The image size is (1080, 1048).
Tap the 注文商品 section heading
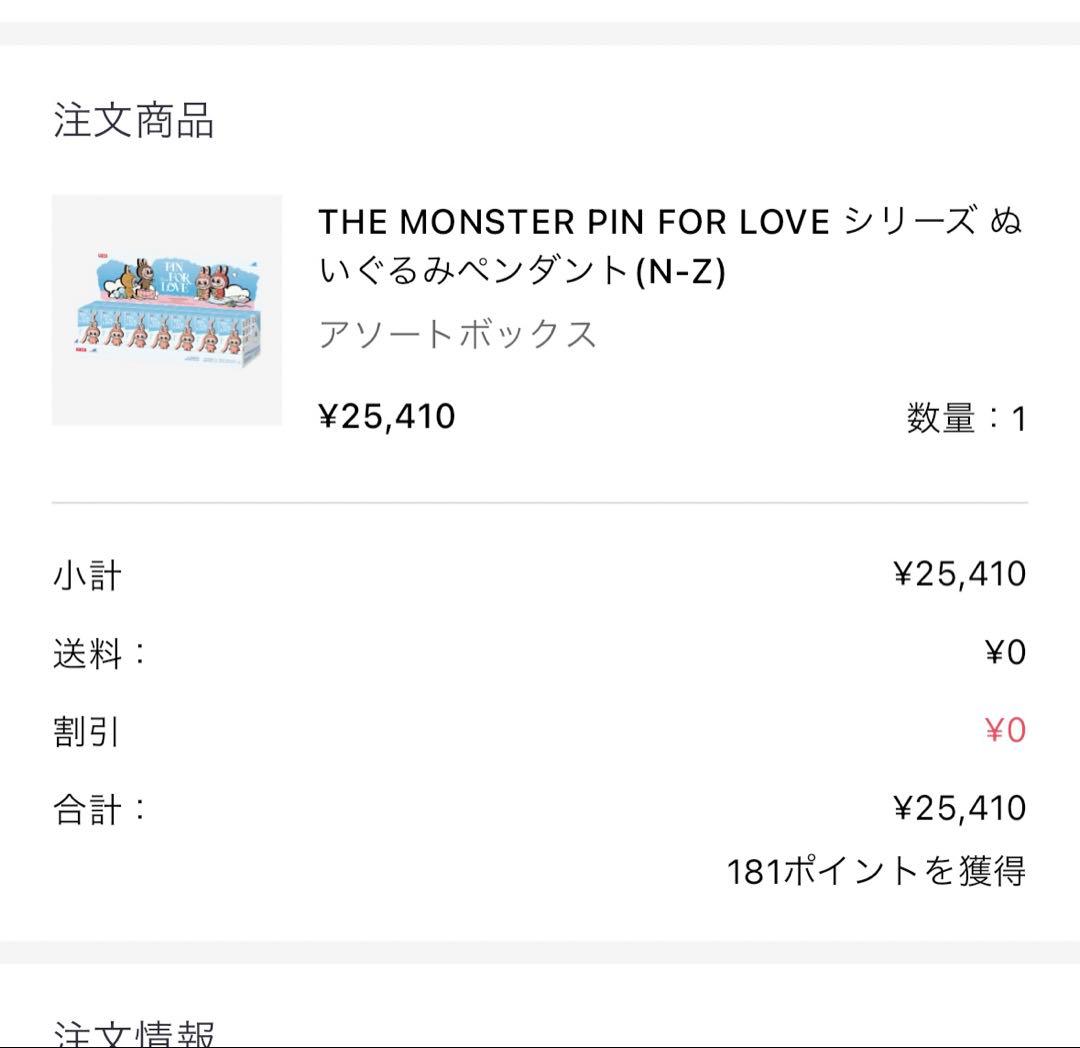134,120
